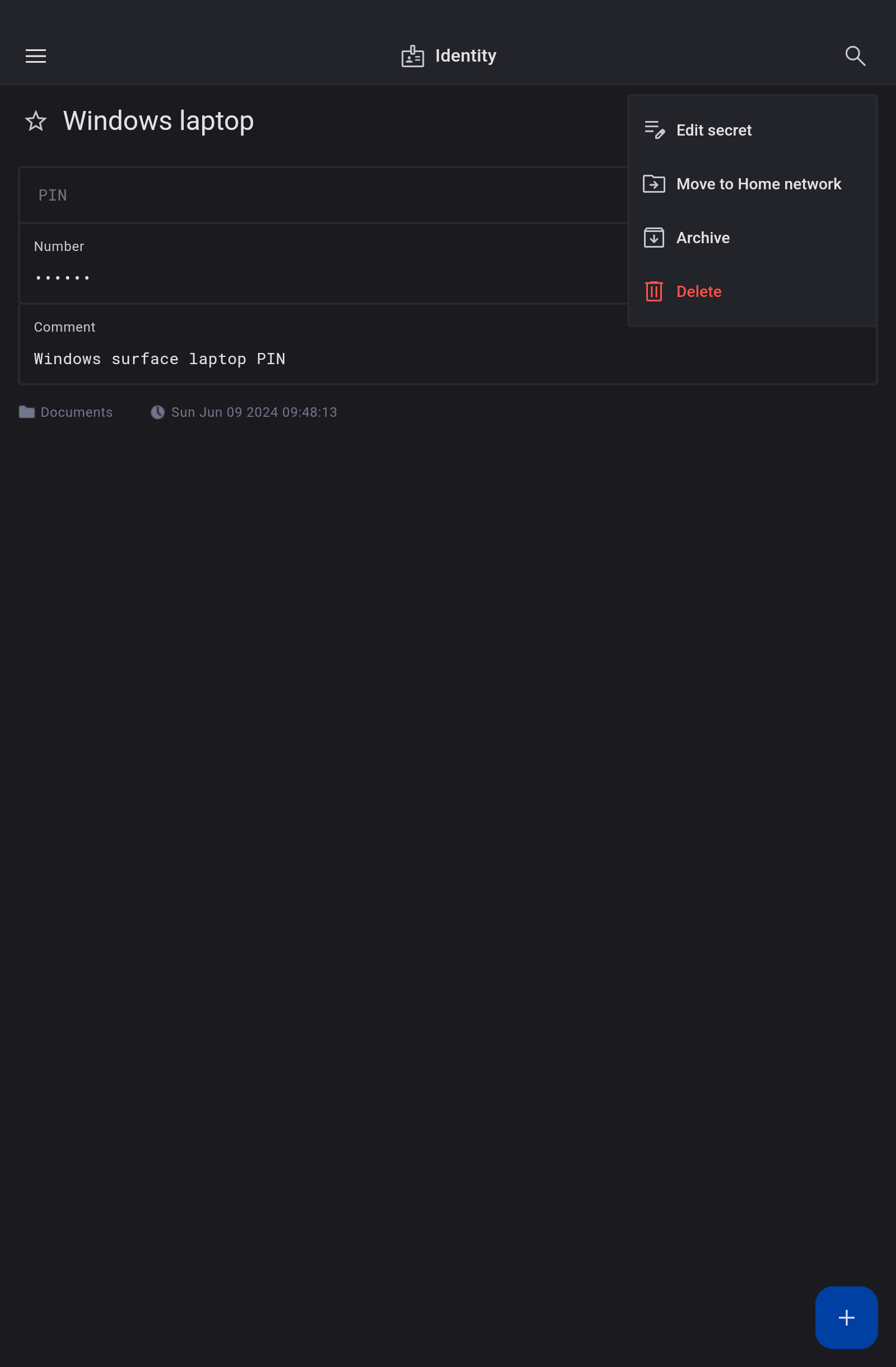Screen dimensions: 896x1367
Task: Click the edit pencil icon
Action: [x=654, y=130]
